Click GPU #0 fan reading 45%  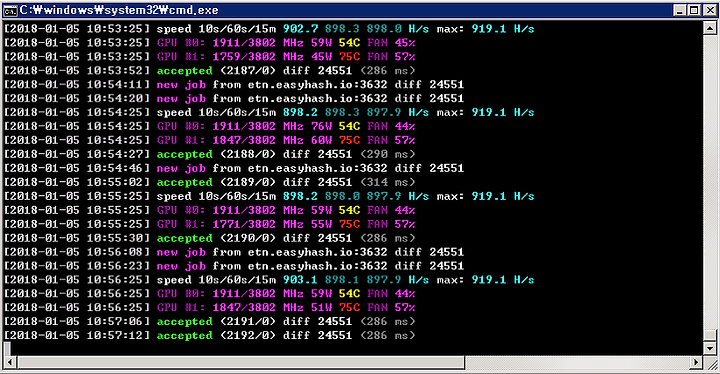[405, 43]
